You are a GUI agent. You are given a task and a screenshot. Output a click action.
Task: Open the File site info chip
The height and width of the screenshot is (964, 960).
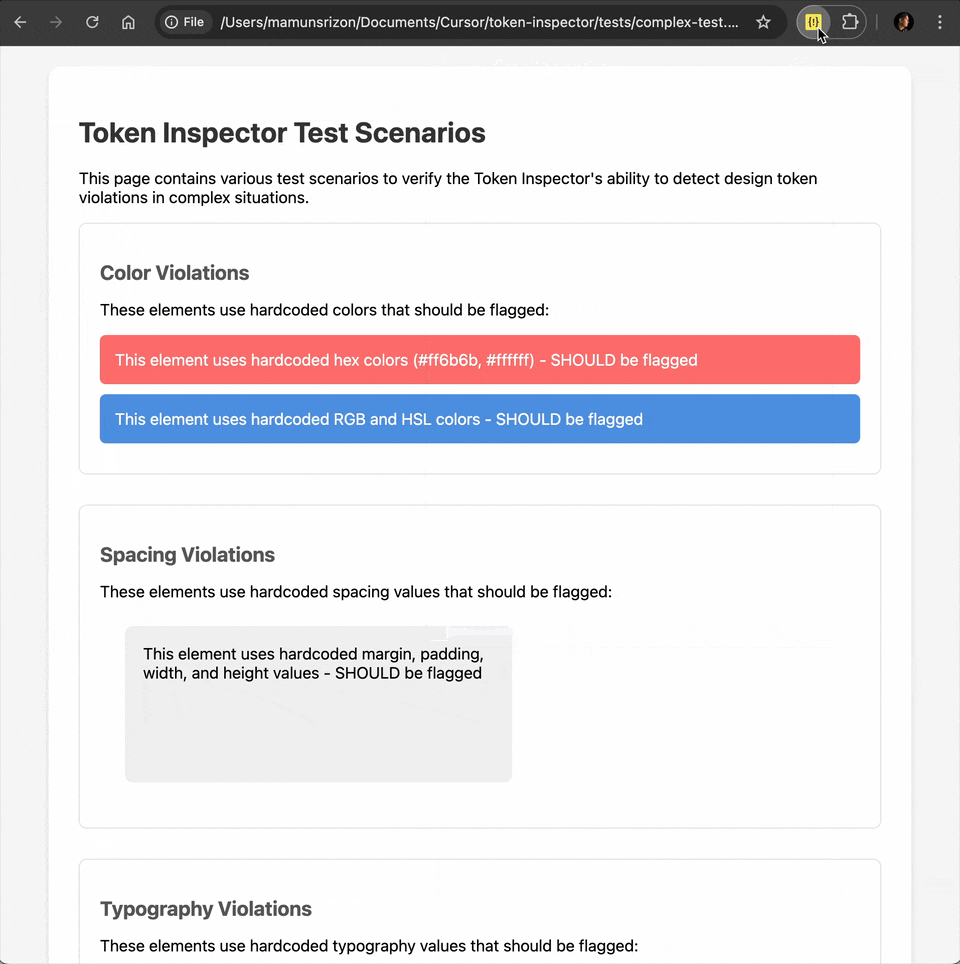[185, 22]
